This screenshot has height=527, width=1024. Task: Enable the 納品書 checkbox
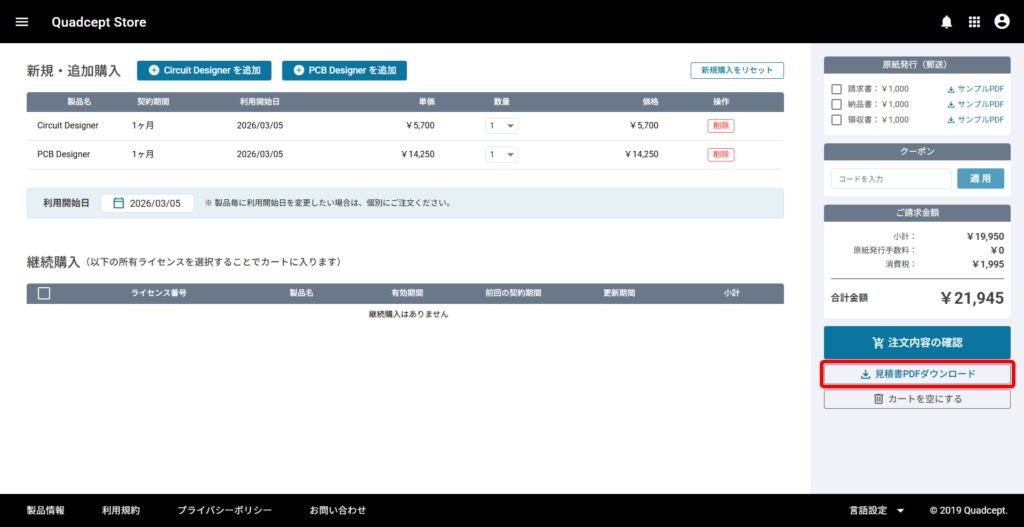point(837,104)
